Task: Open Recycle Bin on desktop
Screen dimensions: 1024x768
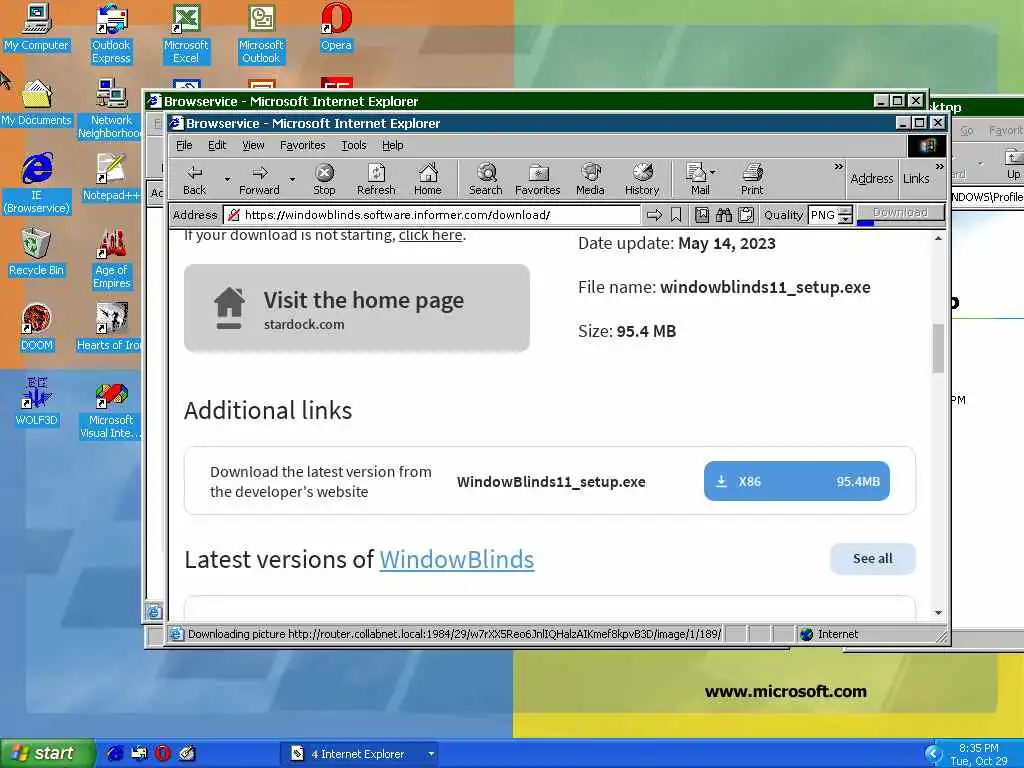Action: pos(37,252)
